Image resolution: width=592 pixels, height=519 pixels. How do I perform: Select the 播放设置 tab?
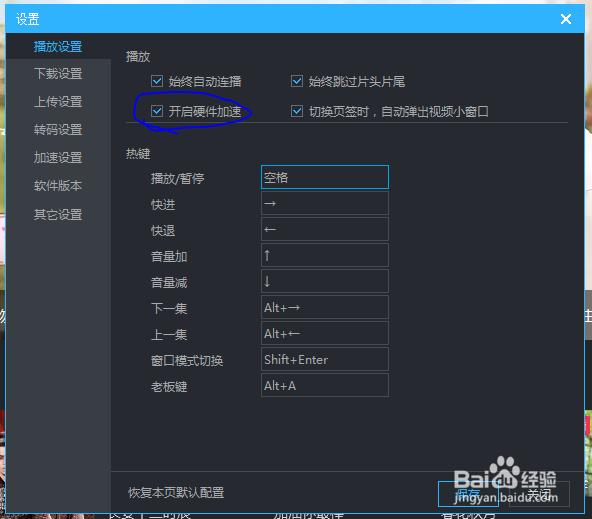pos(58,46)
